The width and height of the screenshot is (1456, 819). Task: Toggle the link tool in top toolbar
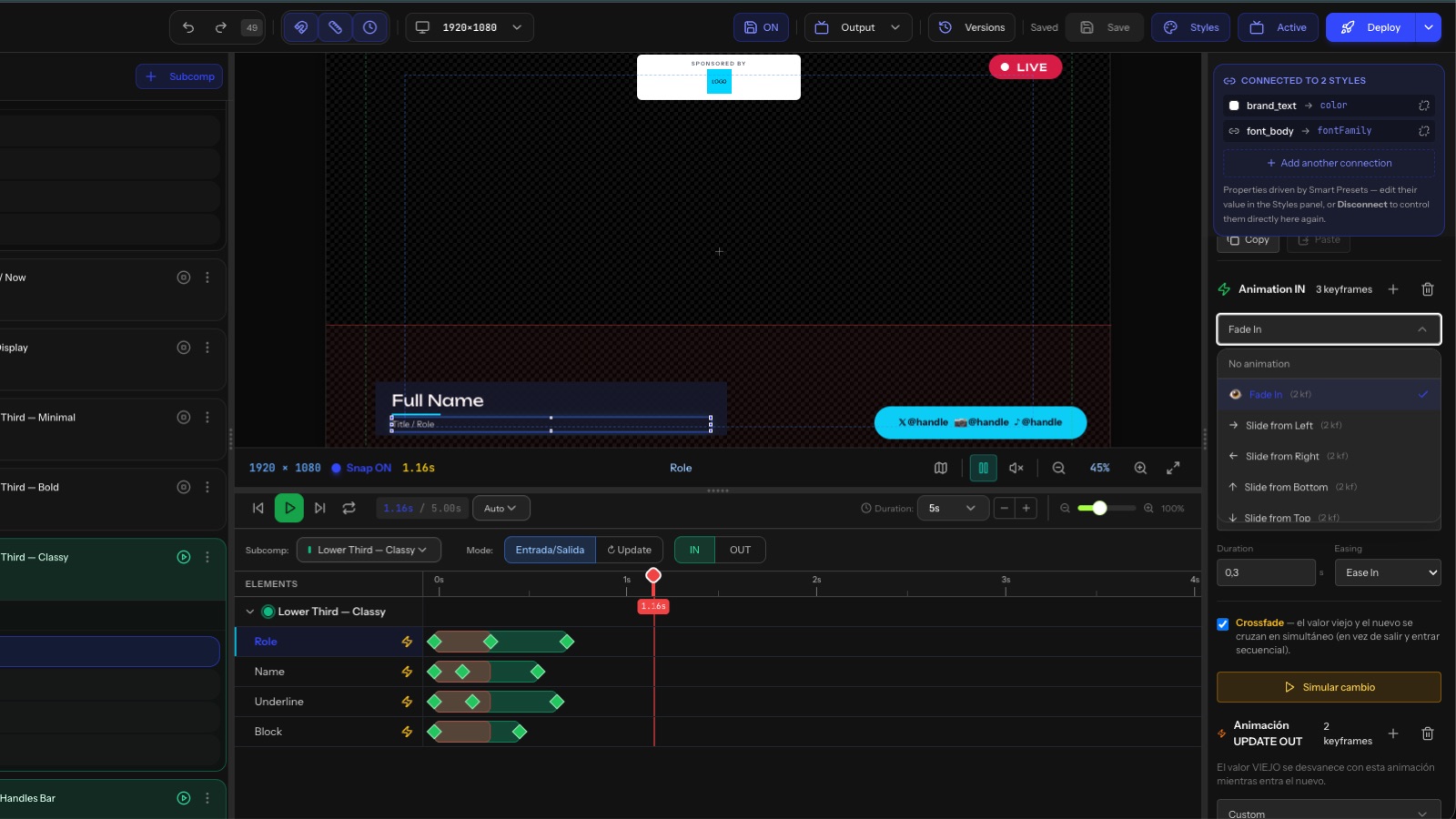301,27
